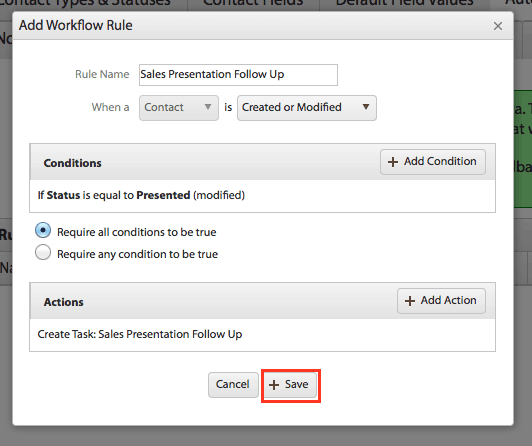
Task: Select the Status is equal to Presented condition
Action: [x=262, y=196]
